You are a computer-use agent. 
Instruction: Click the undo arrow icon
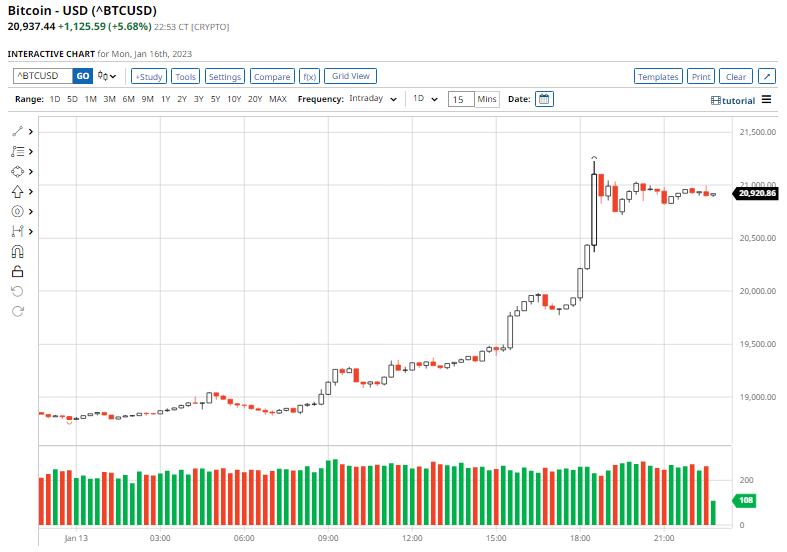(18, 292)
